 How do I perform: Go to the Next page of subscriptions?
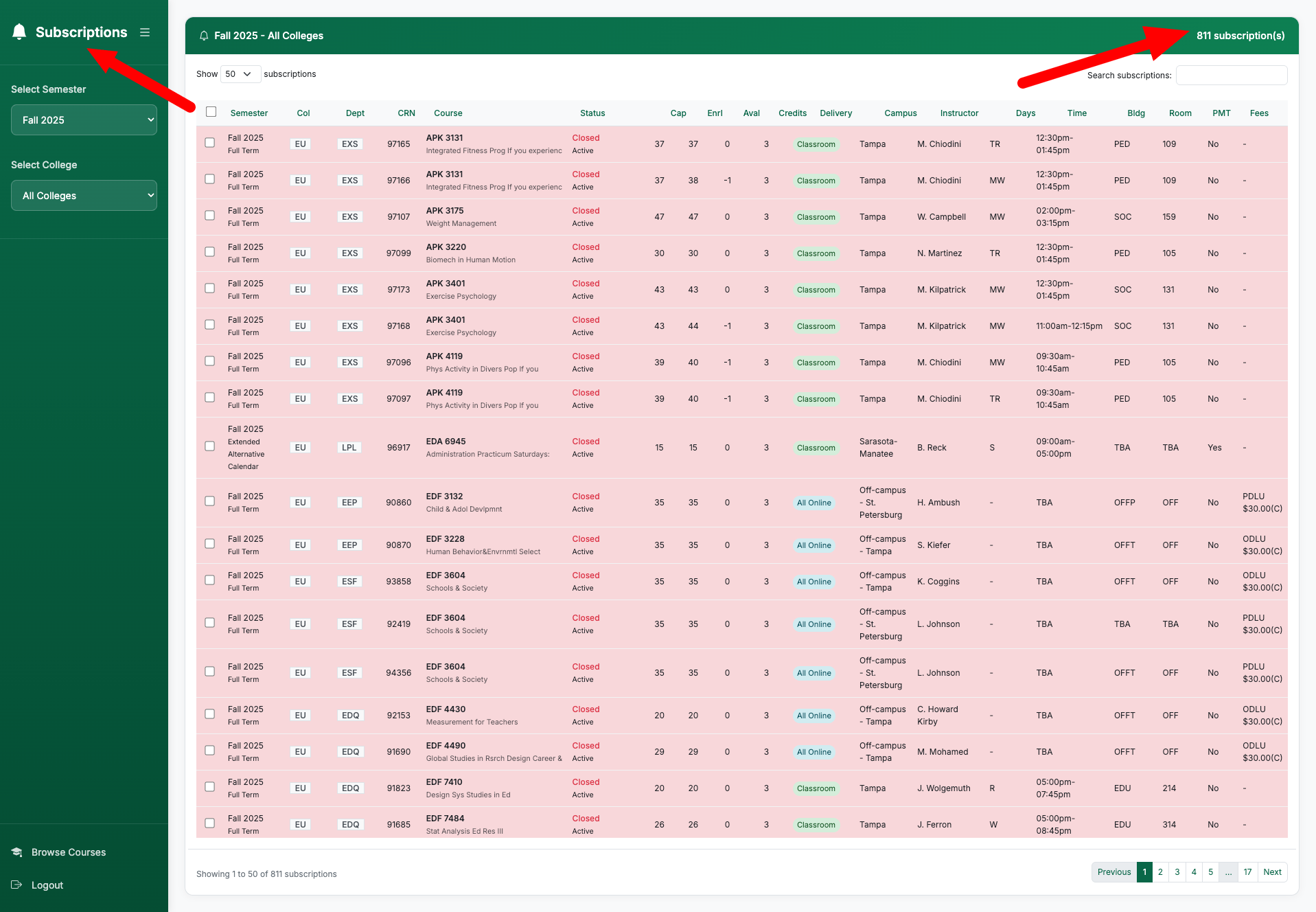pyautogui.click(x=1272, y=872)
